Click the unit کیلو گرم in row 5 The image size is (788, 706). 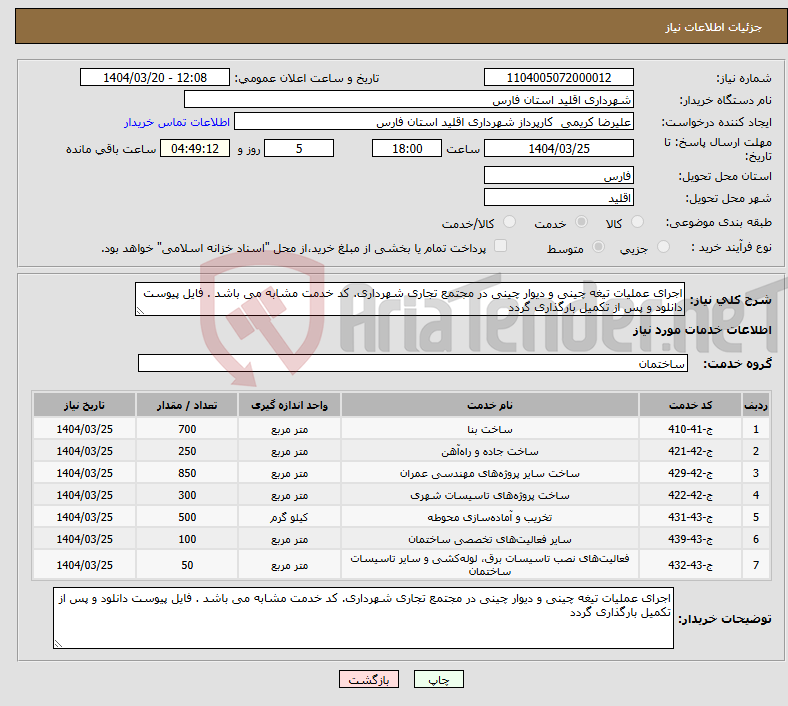coord(289,518)
